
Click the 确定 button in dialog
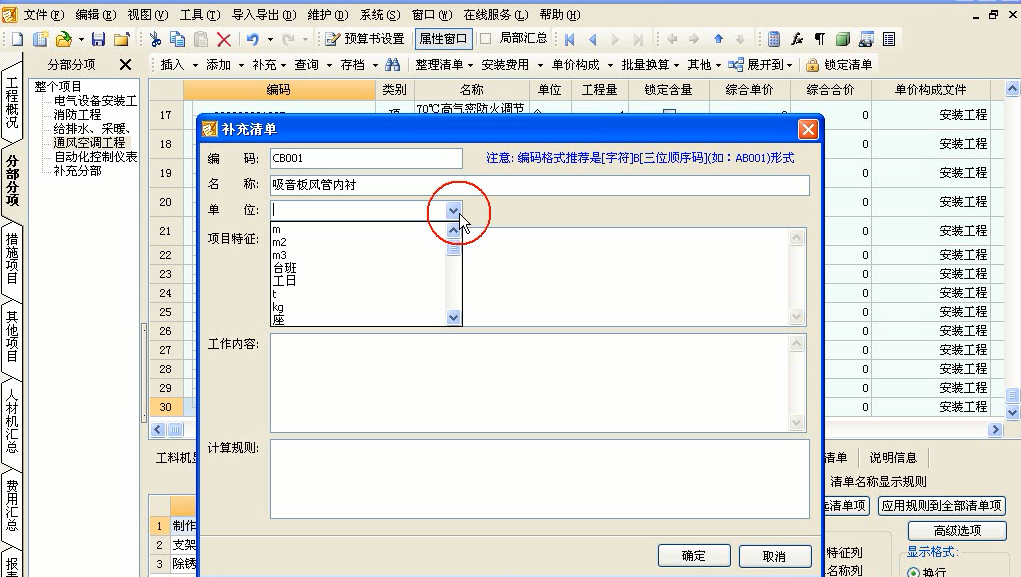click(693, 556)
